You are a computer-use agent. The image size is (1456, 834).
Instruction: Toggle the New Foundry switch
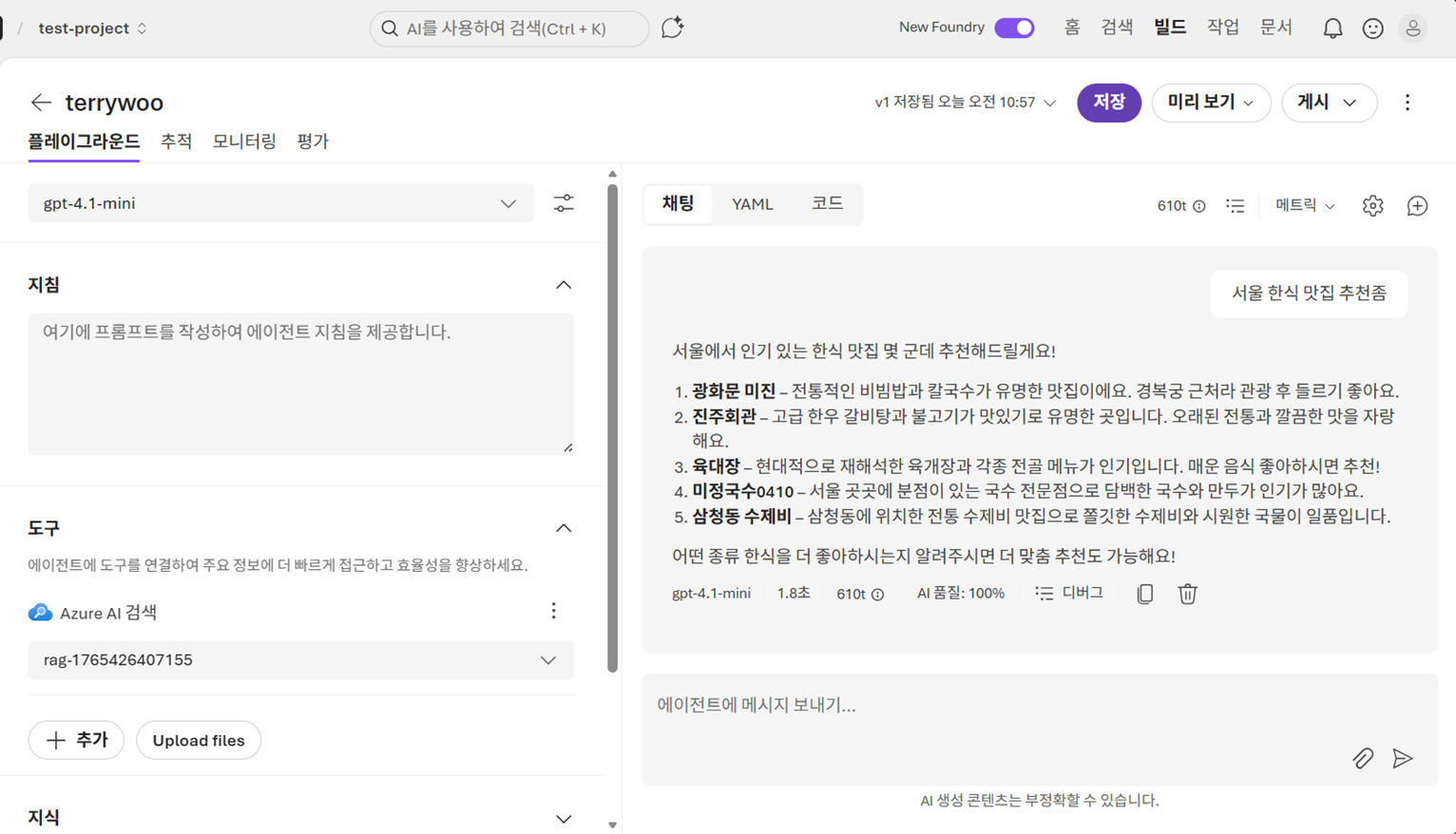point(1014,28)
